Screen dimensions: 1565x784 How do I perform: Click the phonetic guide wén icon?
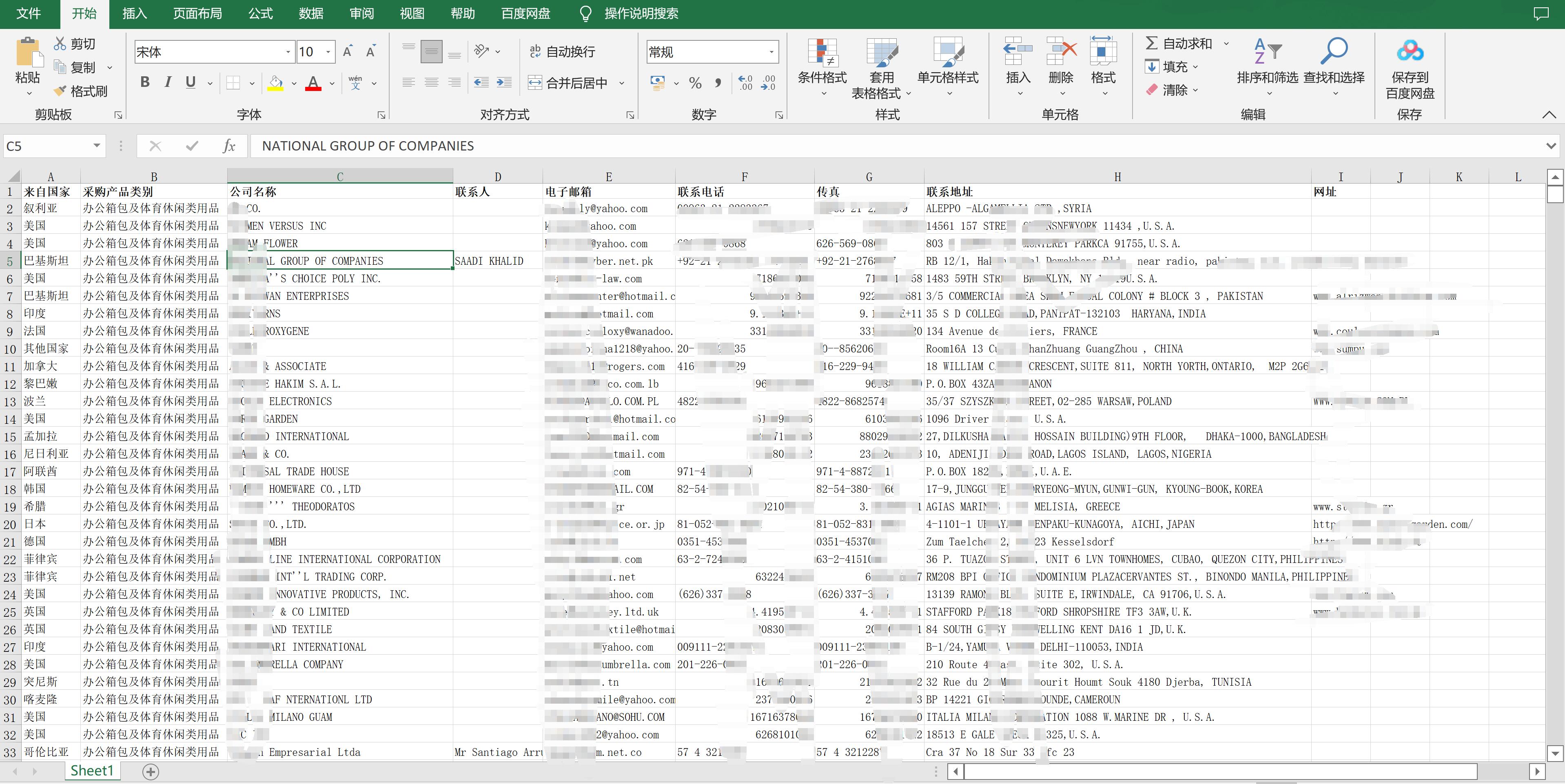pyautogui.click(x=355, y=82)
